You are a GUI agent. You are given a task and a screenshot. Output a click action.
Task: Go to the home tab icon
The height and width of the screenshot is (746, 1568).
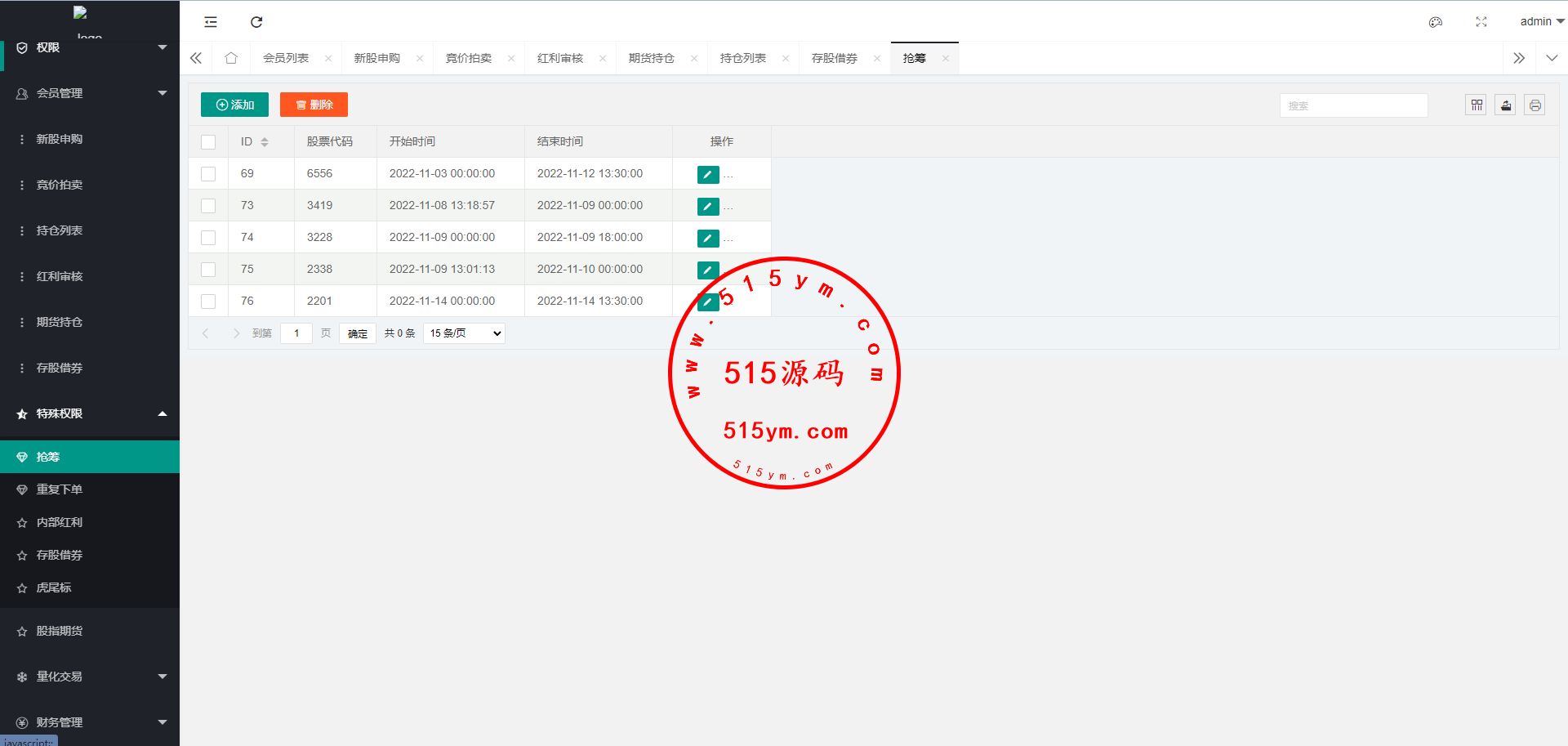(x=231, y=58)
